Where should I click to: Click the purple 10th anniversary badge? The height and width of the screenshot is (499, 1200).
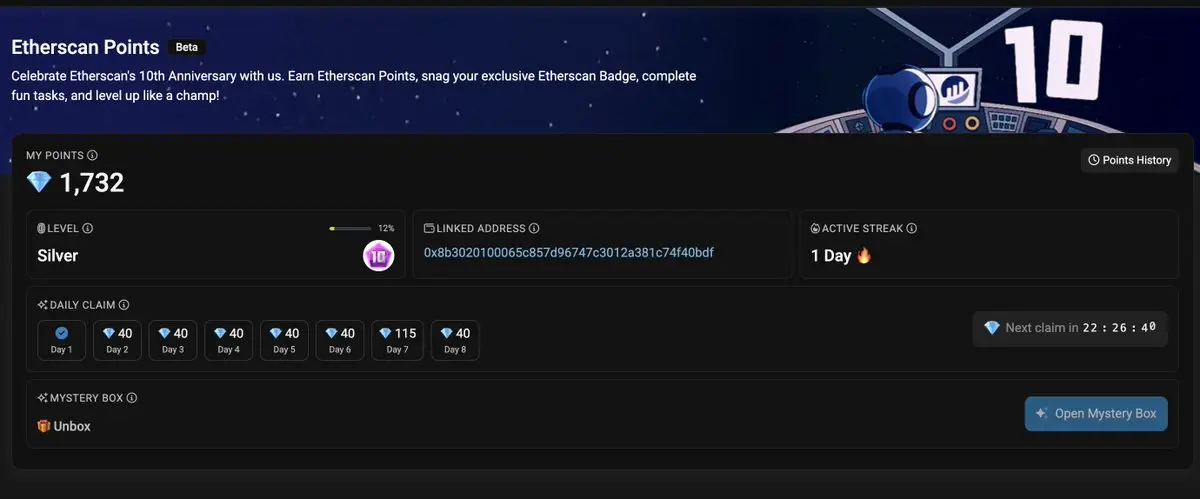pyautogui.click(x=377, y=256)
